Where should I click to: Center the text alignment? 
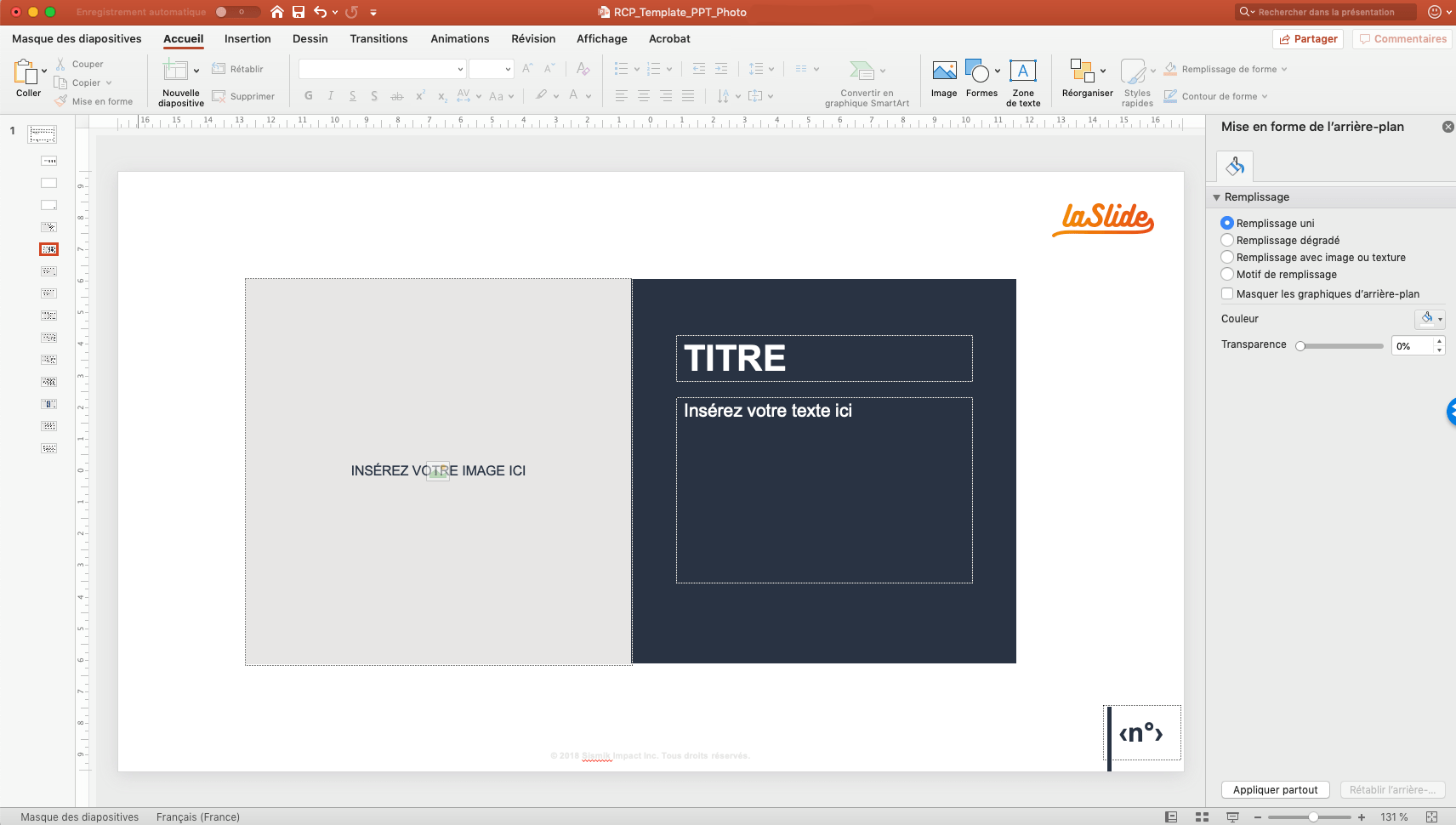(x=644, y=96)
